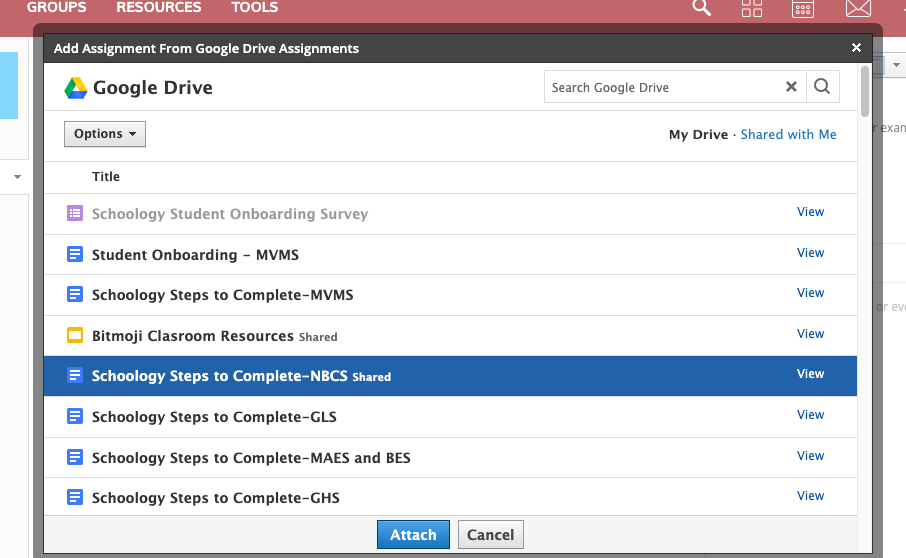Click the doc icon for Student Onboarding – MVMS
This screenshot has height=558, width=906.
coord(75,254)
